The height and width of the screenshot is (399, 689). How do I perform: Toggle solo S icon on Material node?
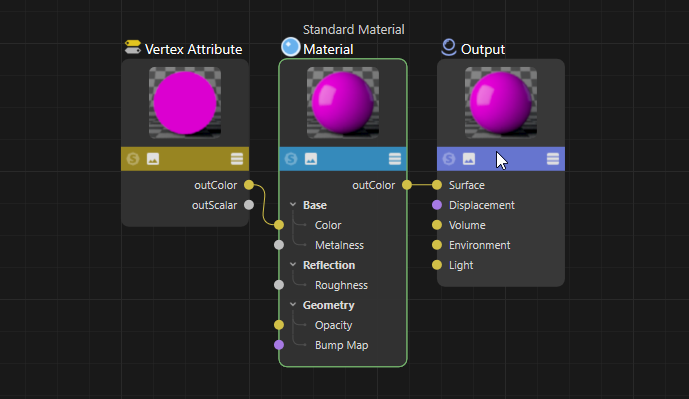(291, 159)
